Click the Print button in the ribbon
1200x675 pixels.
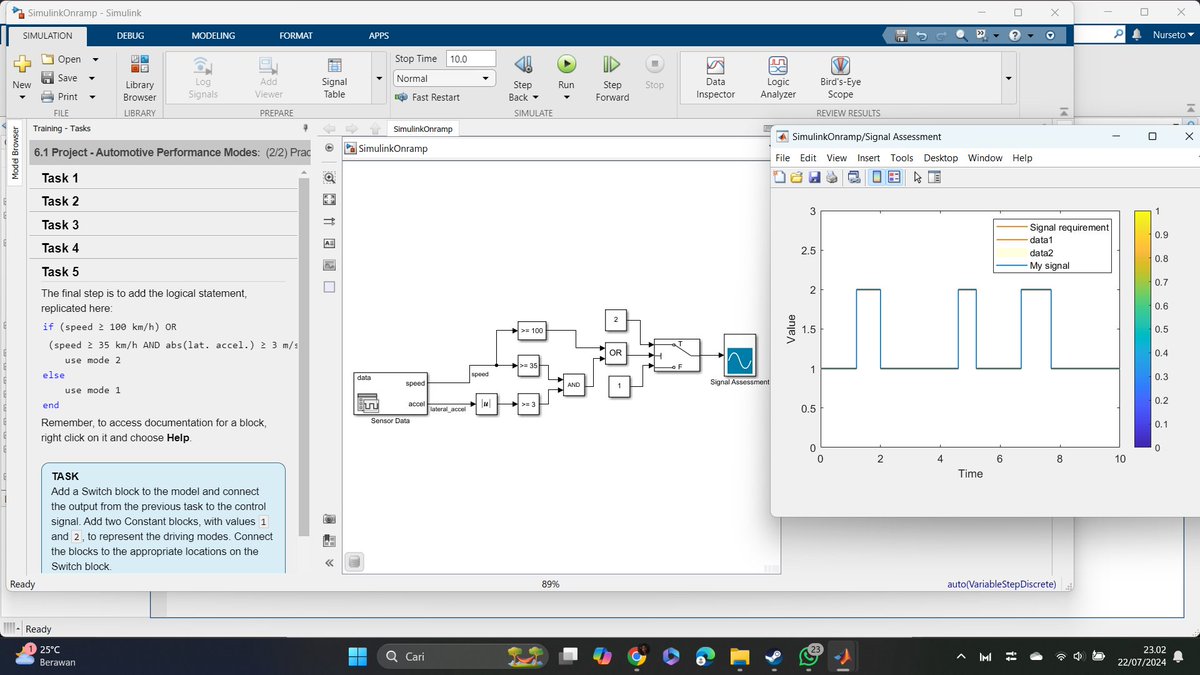60,97
